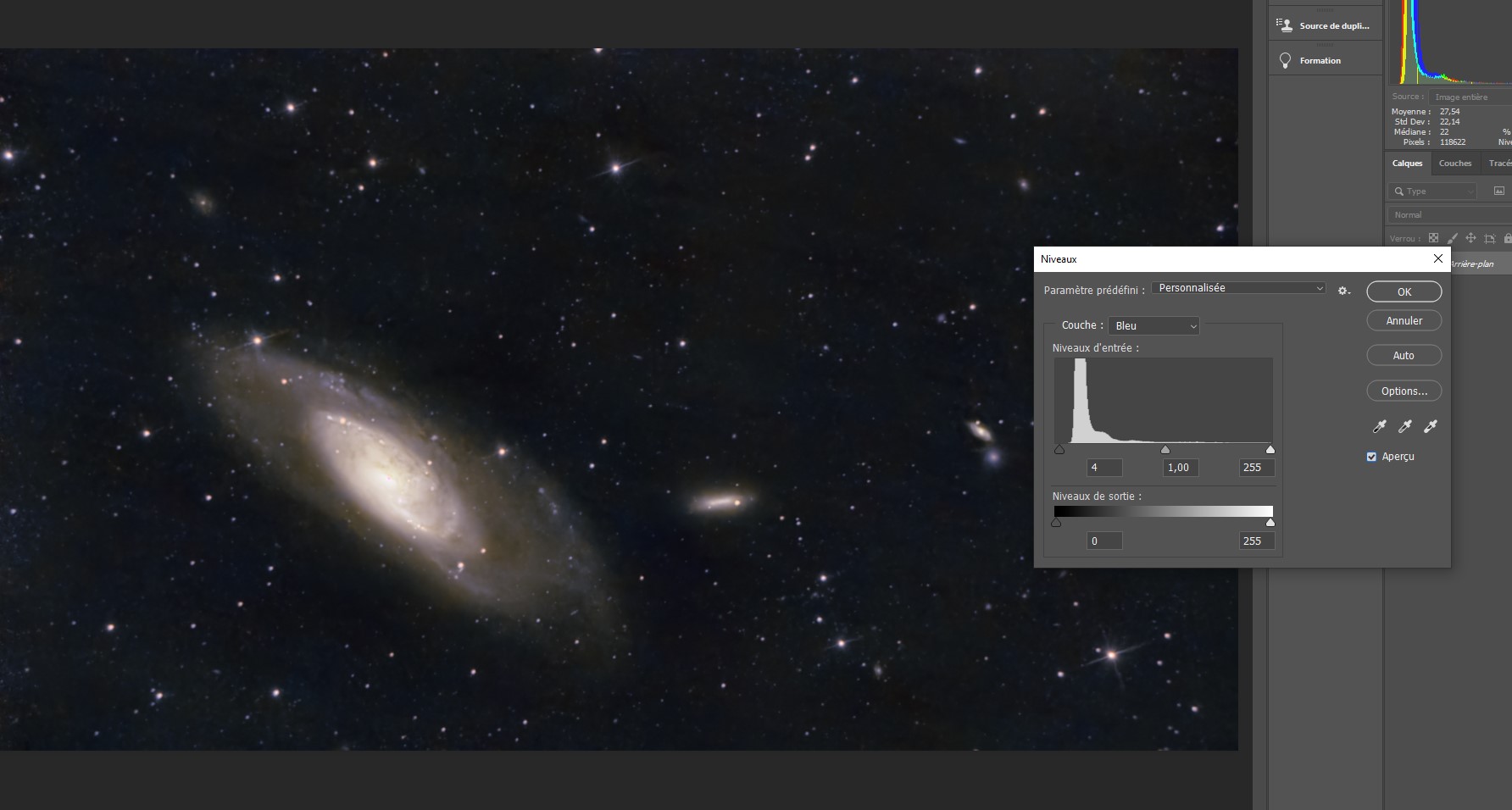Pick the white point eyedropper in Niveaux
This screenshot has width=1512, height=810.
[1430, 426]
